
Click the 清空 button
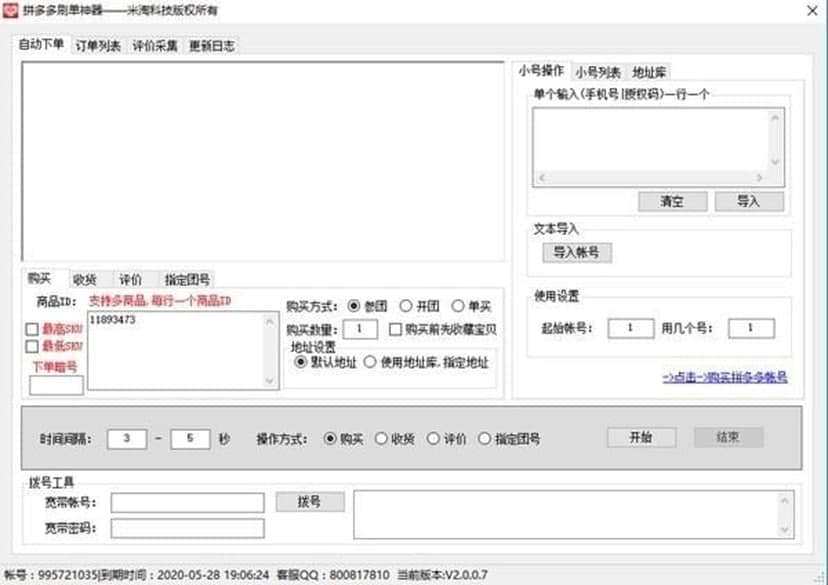pyautogui.click(x=672, y=201)
